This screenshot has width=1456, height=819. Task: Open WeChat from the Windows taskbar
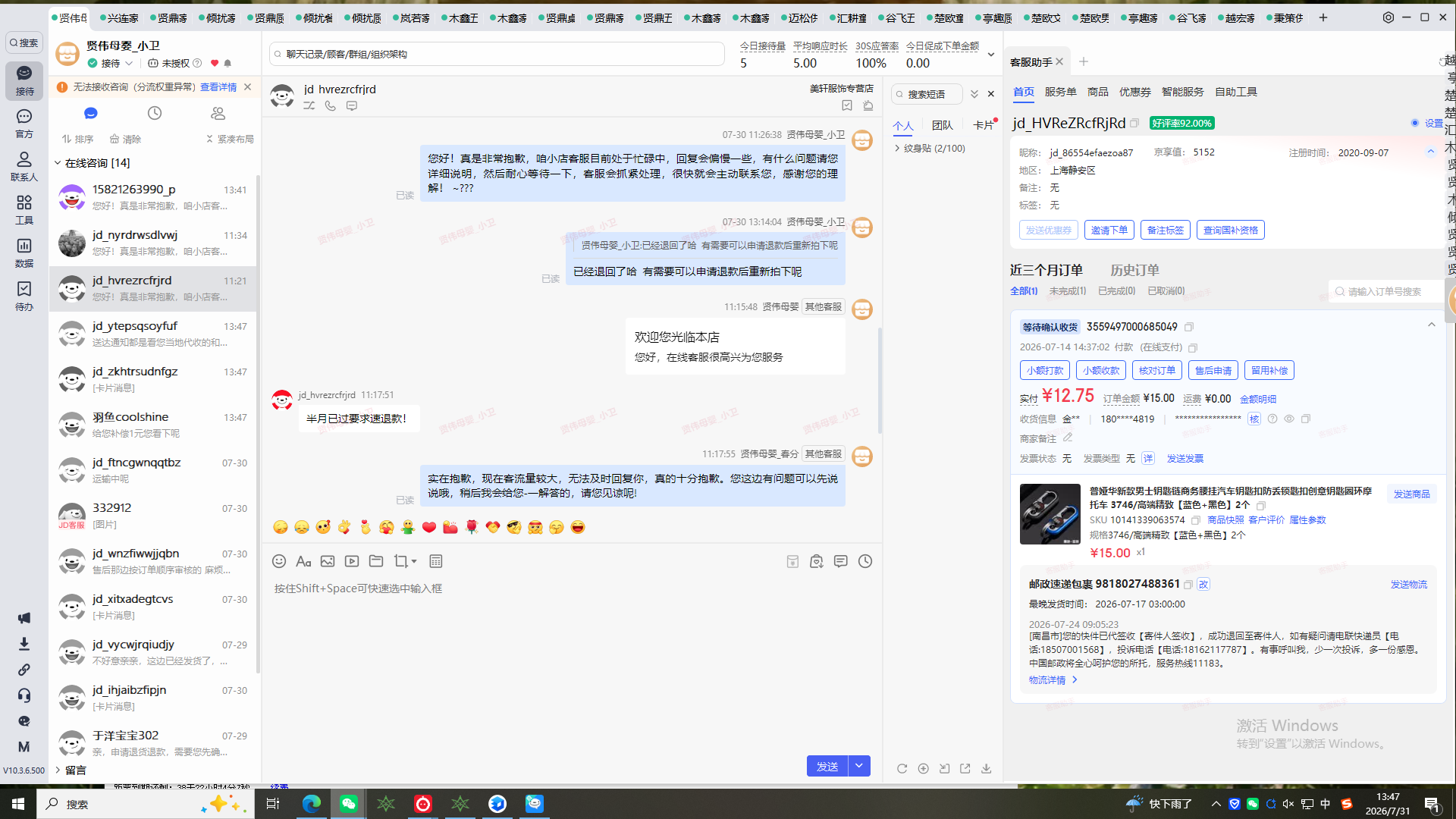pos(349,804)
